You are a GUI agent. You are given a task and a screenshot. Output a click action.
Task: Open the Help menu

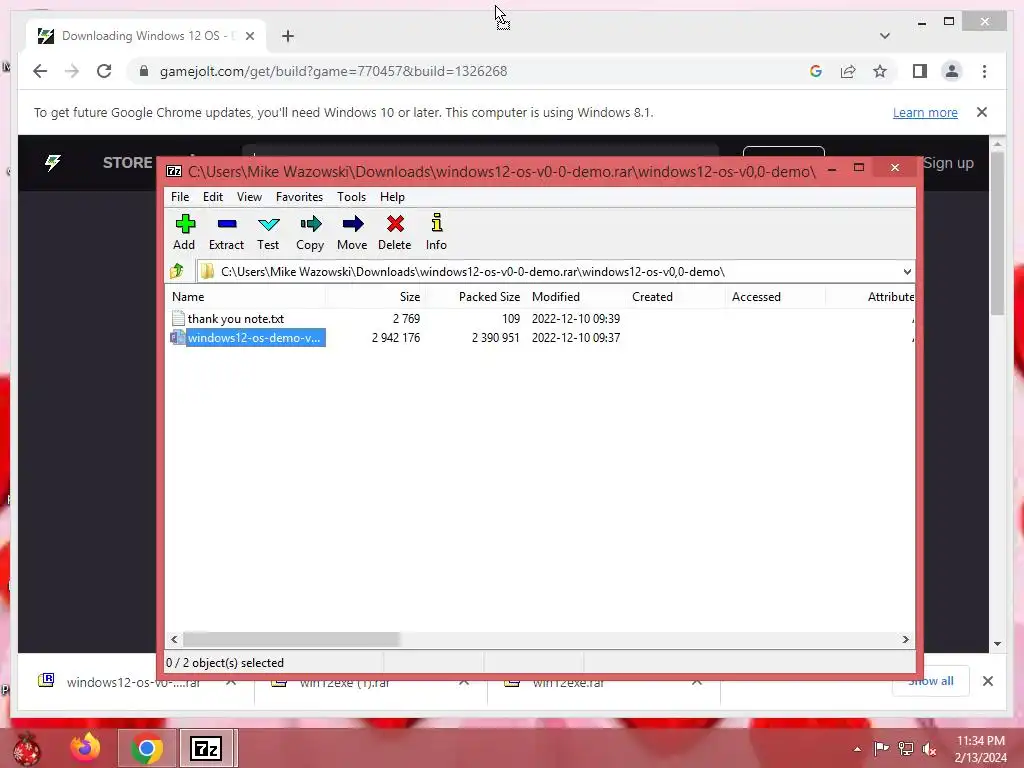tap(392, 197)
